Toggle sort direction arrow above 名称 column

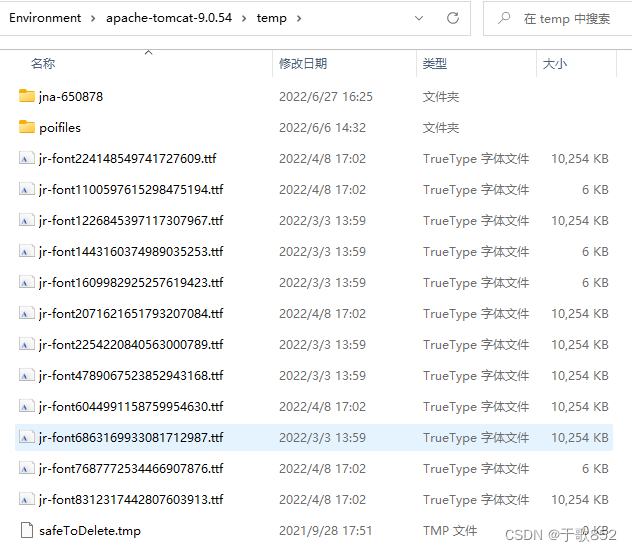(x=148, y=52)
